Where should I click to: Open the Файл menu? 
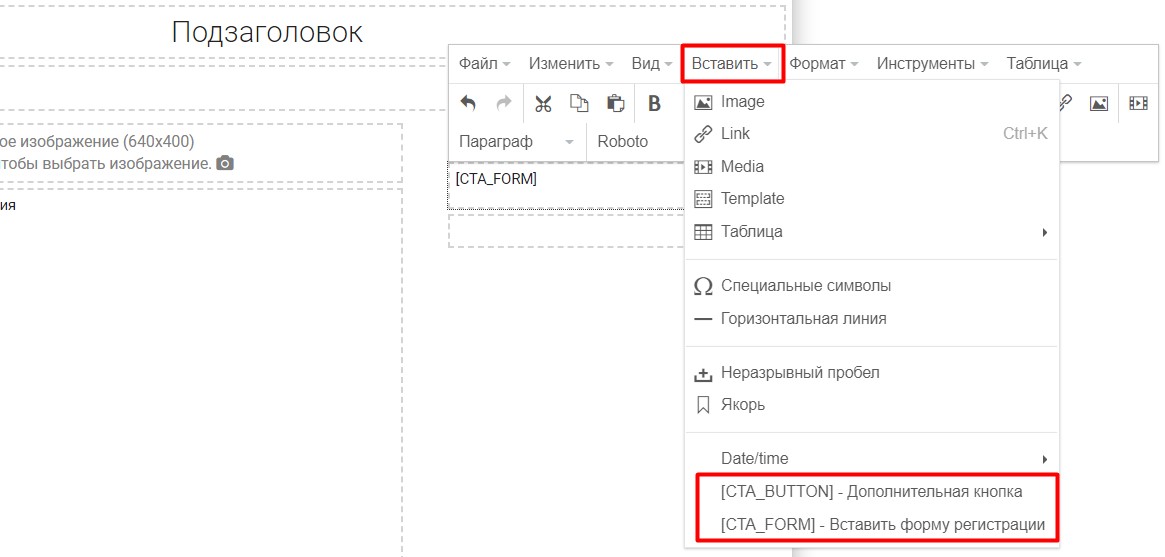pyautogui.click(x=484, y=64)
